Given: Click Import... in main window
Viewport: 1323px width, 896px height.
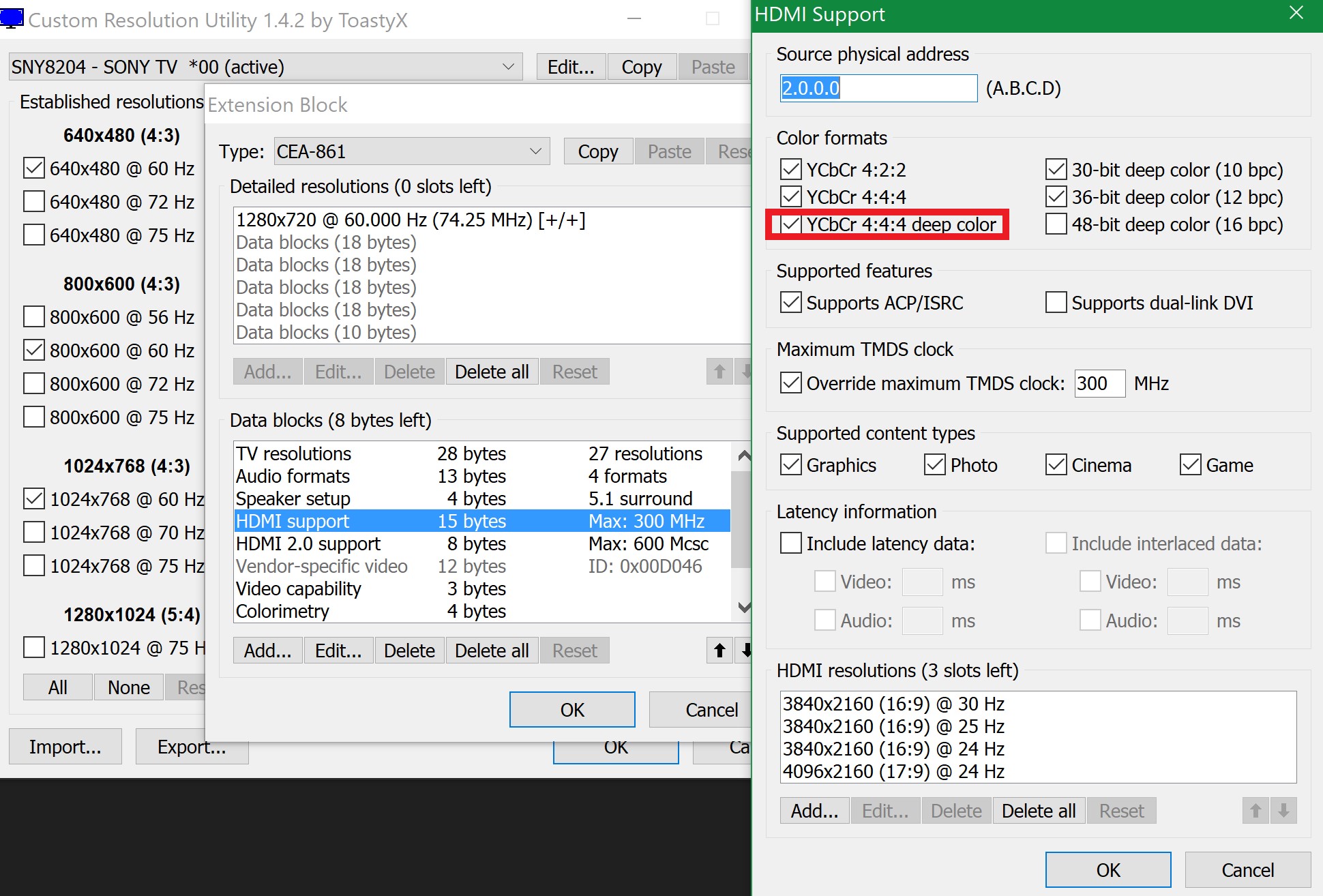Looking at the screenshot, I should [65, 747].
